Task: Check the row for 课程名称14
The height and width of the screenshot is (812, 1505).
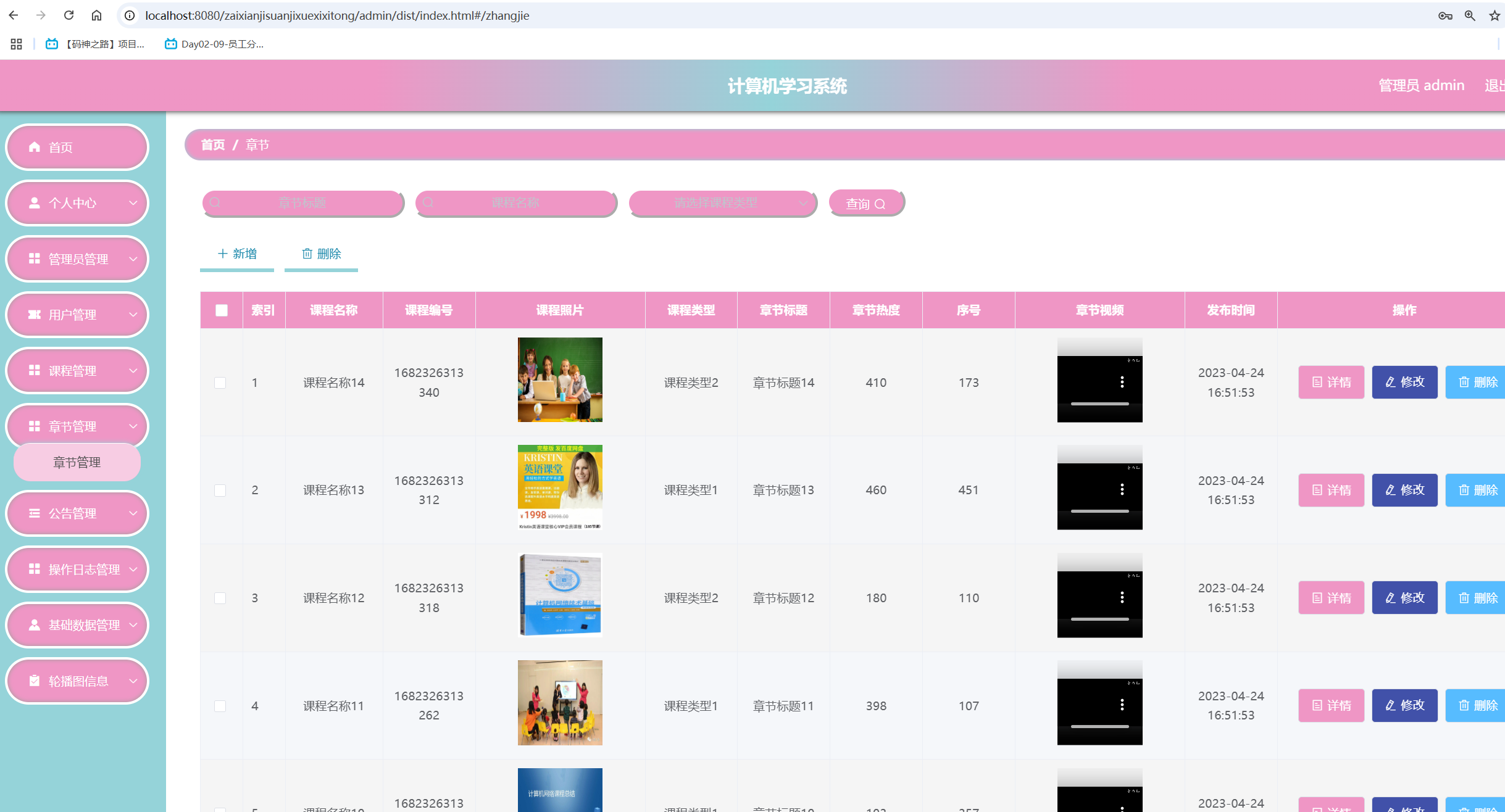Action: point(220,383)
